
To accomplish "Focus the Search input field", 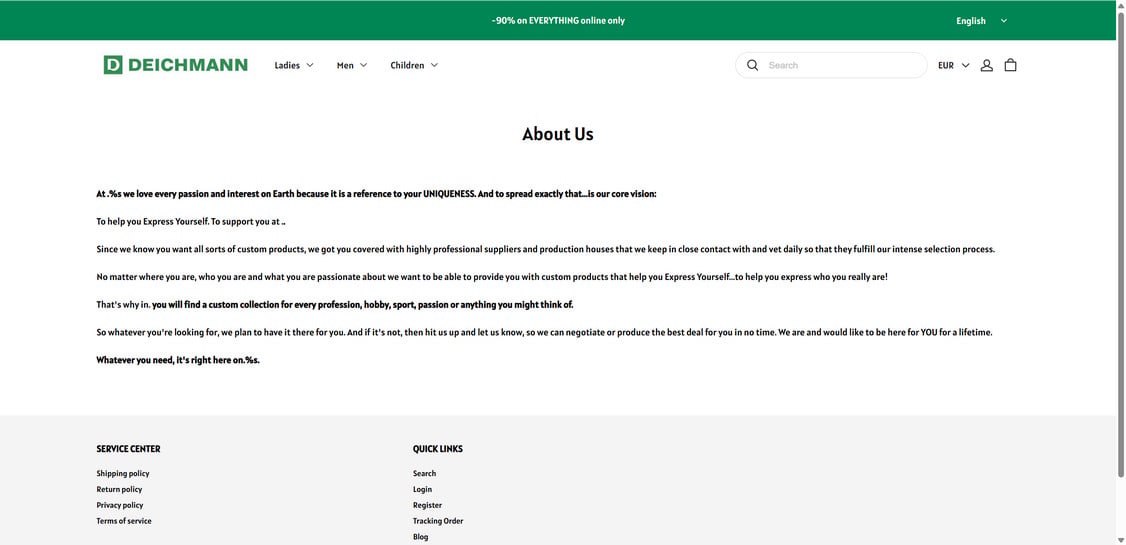I will click(x=831, y=65).
